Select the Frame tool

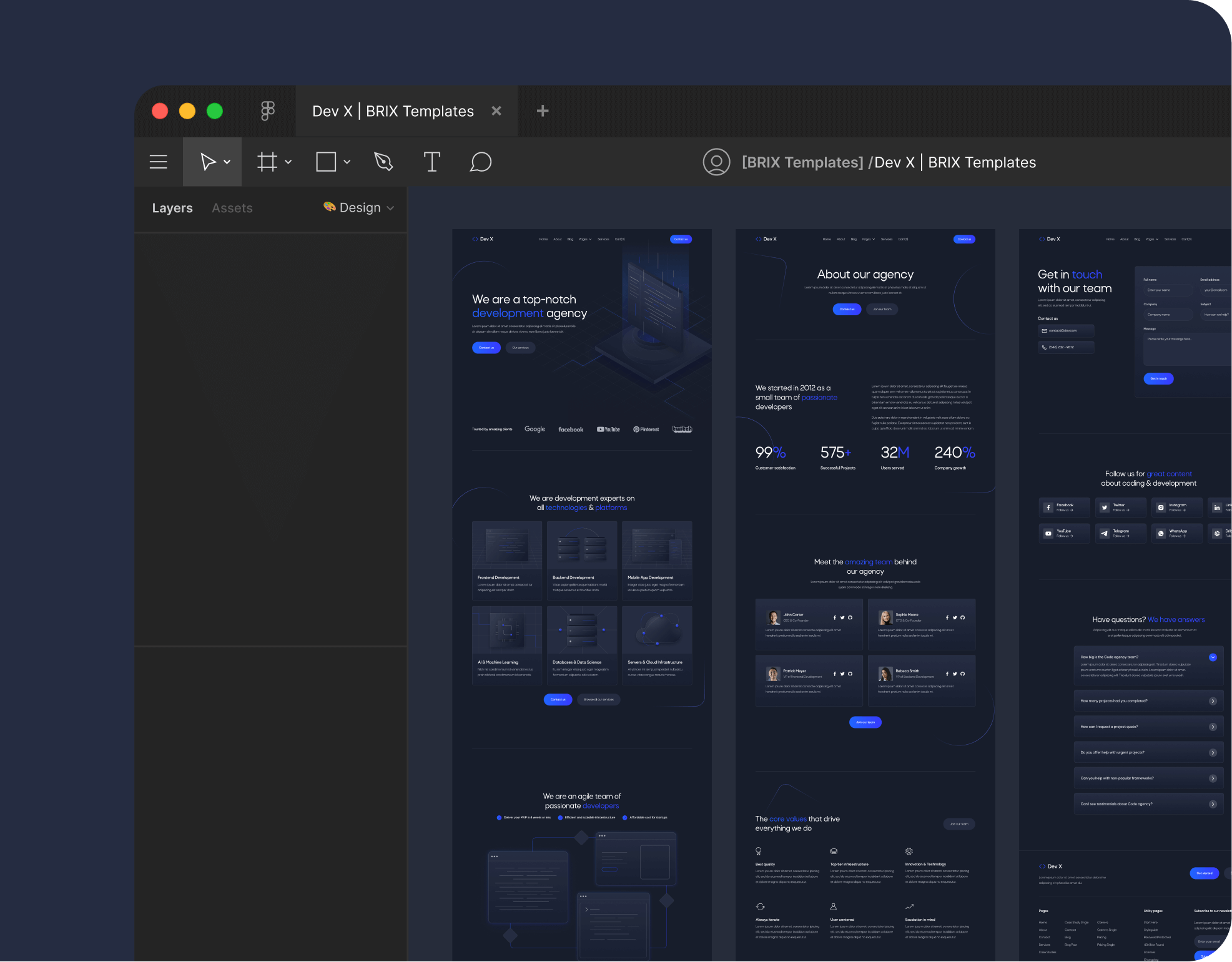267,162
